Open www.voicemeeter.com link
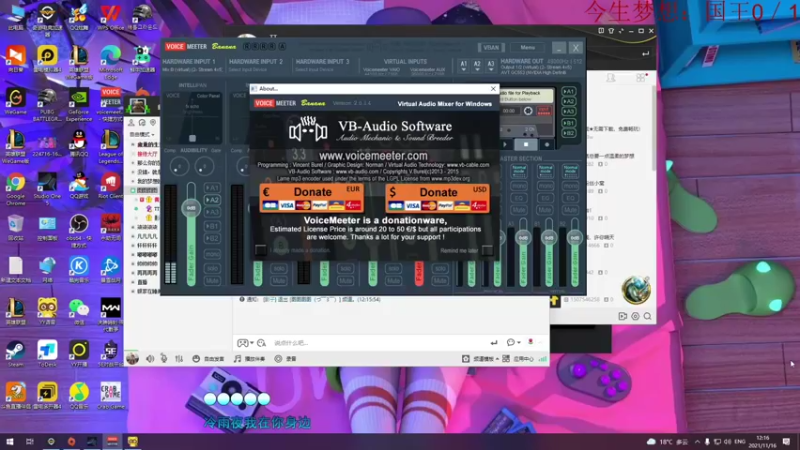 [373, 156]
